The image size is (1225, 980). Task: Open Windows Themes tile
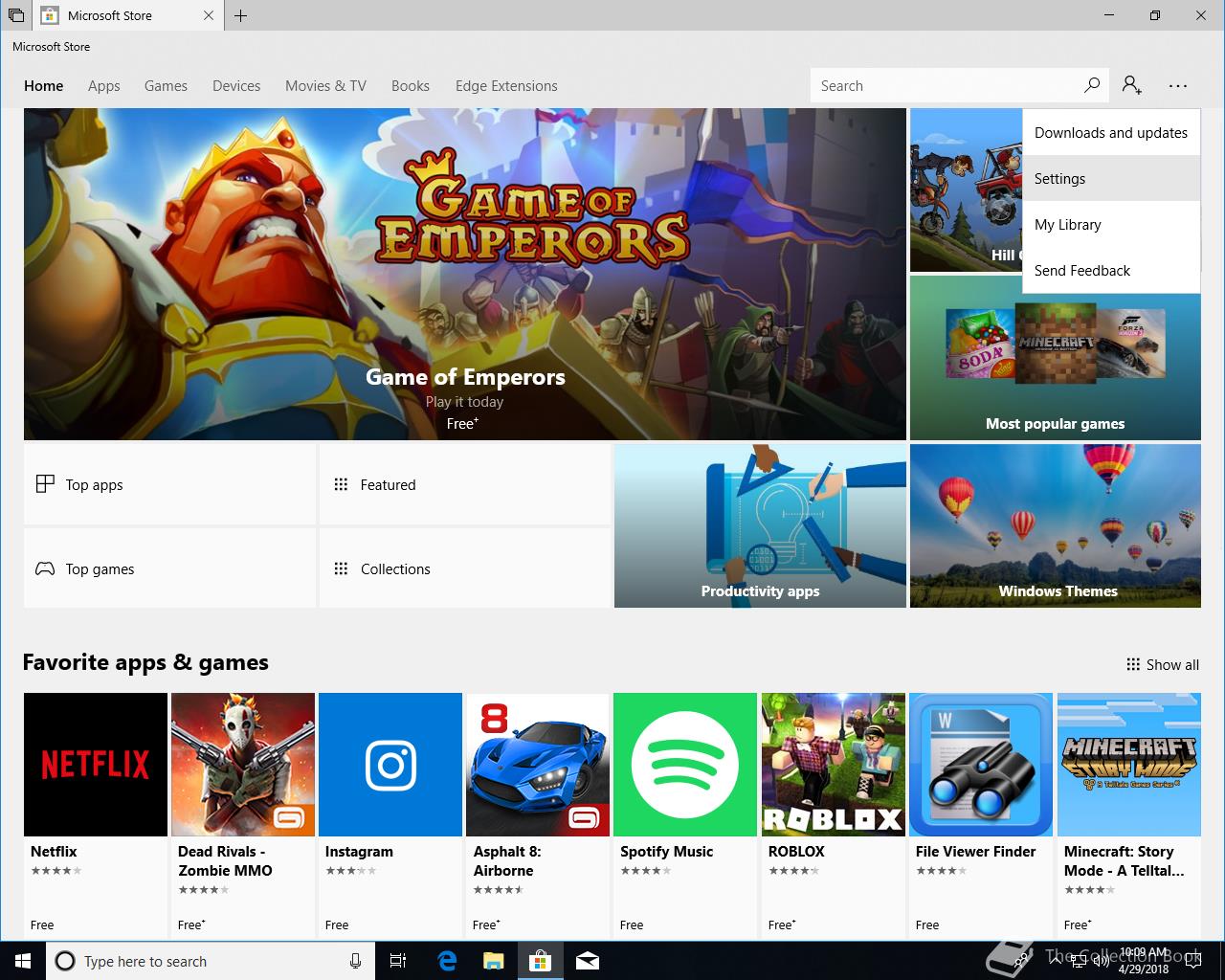pyautogui.click(x=1056, y=525)
